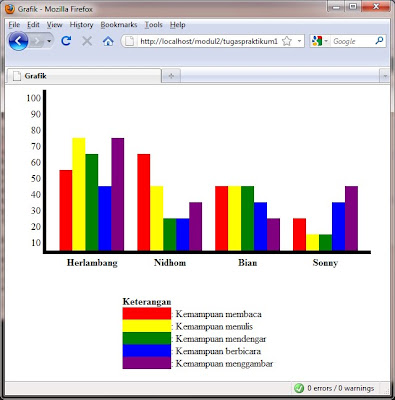The height and width of the screenshot is (400, 395).
Task: Open a new tab with plus button
Action: pyautogui.click(x=171, y=76)
